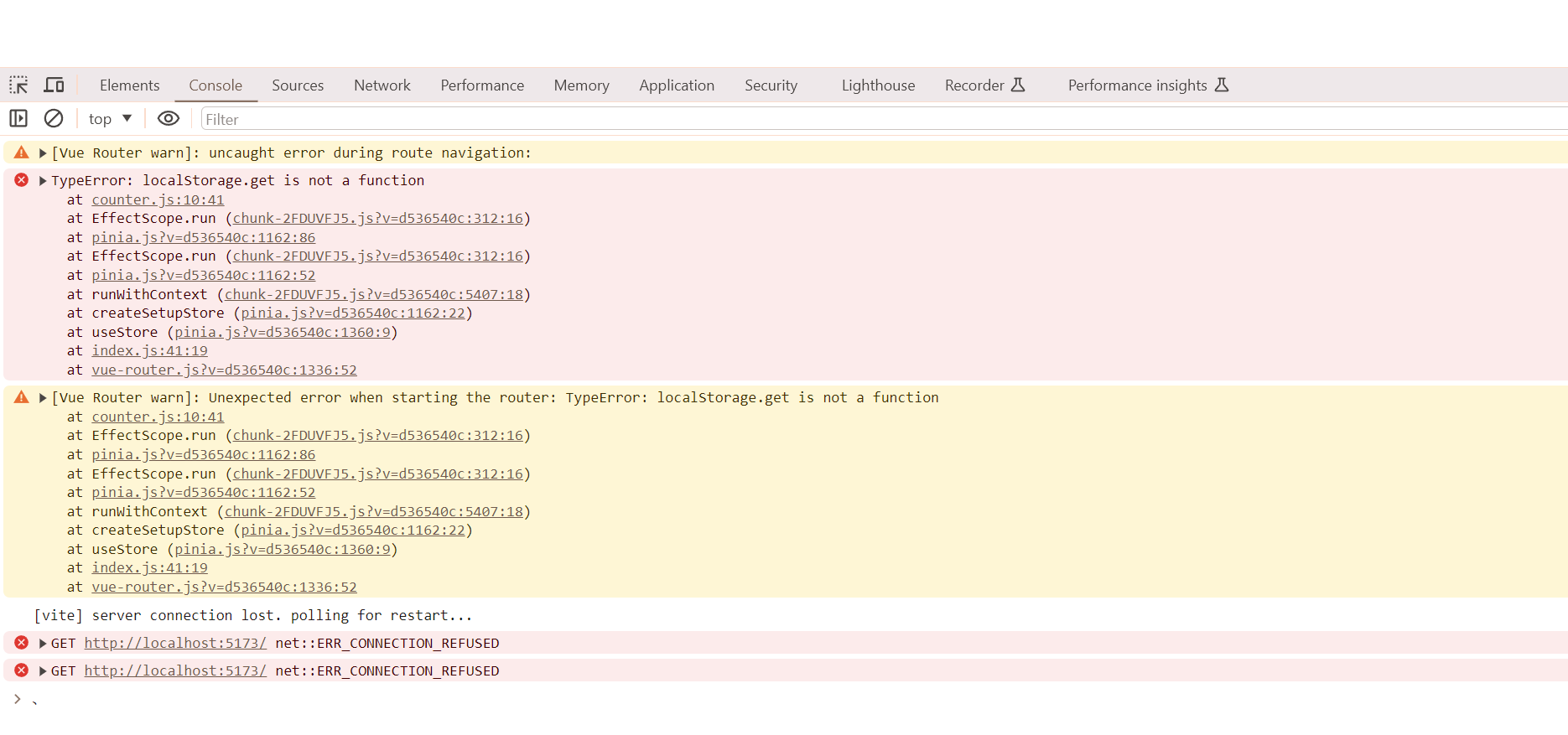The height and width of the screenshot is (735, 1568).
Task: Open counter.js:10:41 link in the TypeError stack
Action: pos(158,199)
